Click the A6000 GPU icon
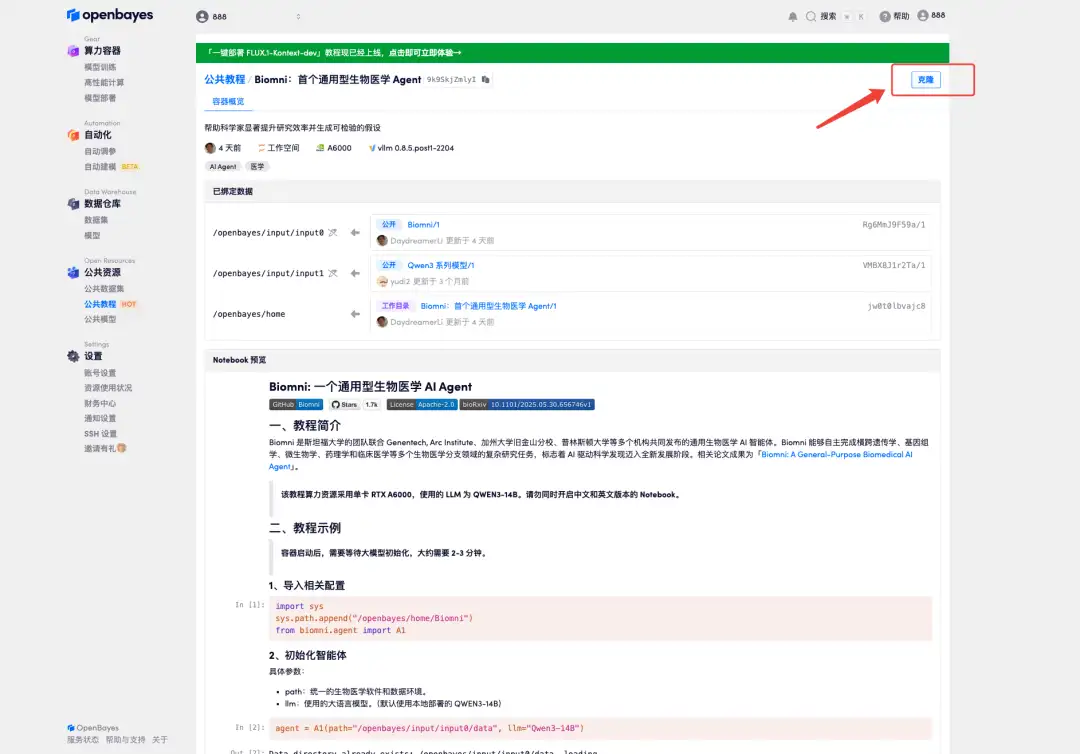Screen dimensions: 1080x754 [320, 148]
